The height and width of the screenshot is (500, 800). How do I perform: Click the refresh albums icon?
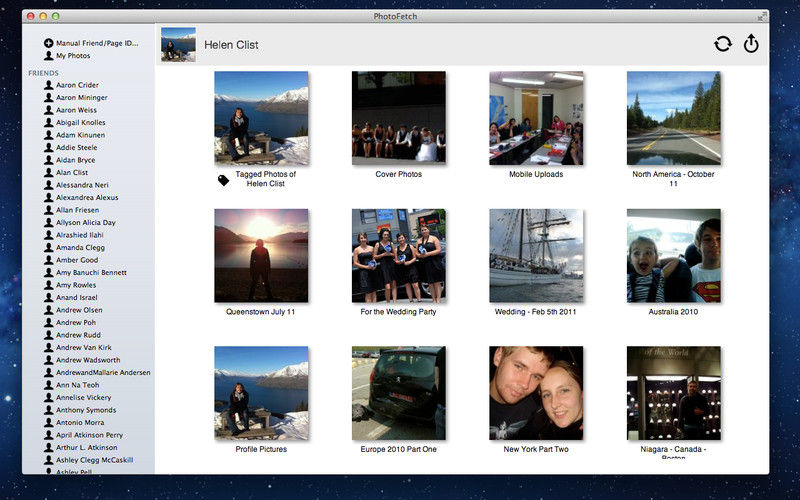[x=722, y=44]
